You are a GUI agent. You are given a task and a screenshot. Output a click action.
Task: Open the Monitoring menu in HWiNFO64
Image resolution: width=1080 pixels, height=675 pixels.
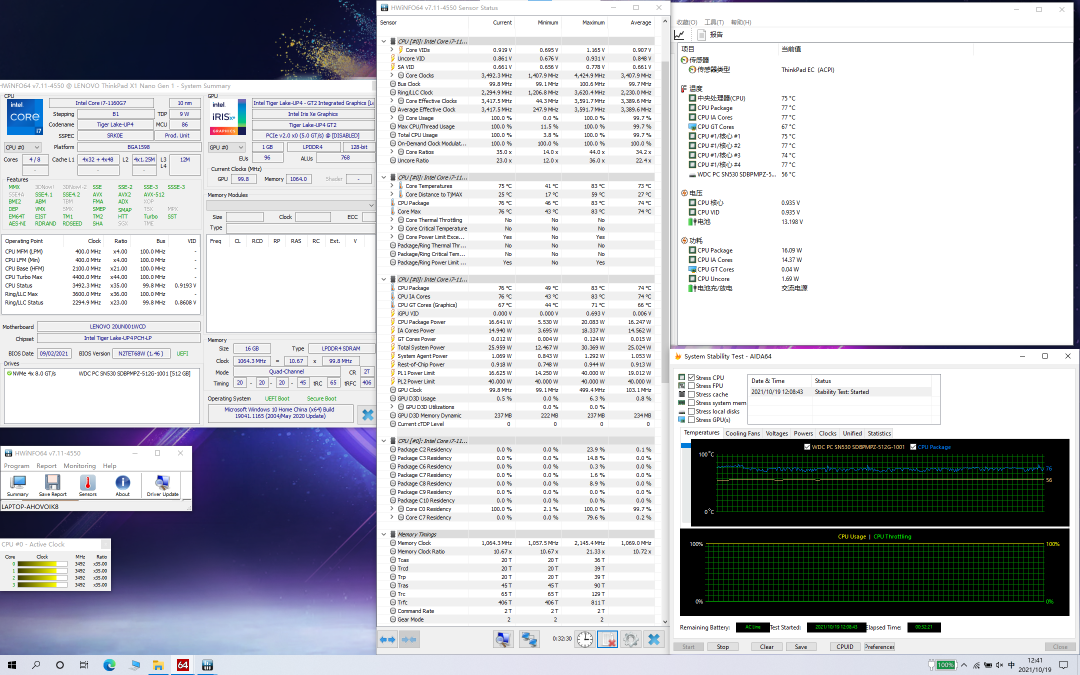point(79,466)
